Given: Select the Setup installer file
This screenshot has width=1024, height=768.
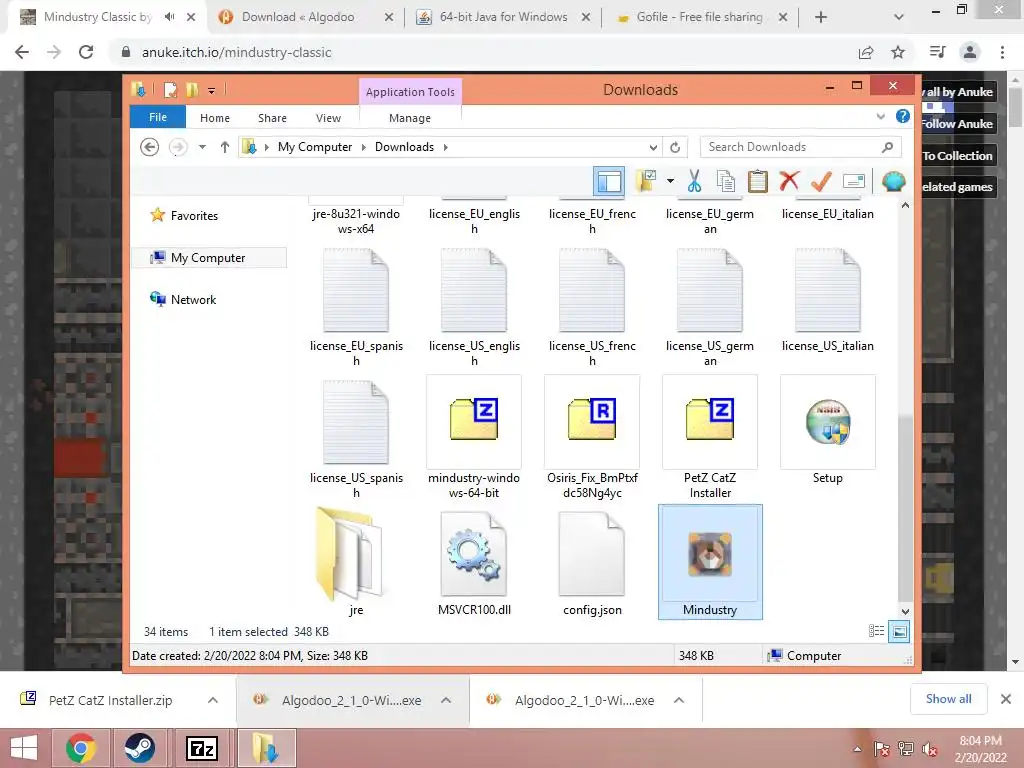Looking at the screenshot, I should pos(827,430).
